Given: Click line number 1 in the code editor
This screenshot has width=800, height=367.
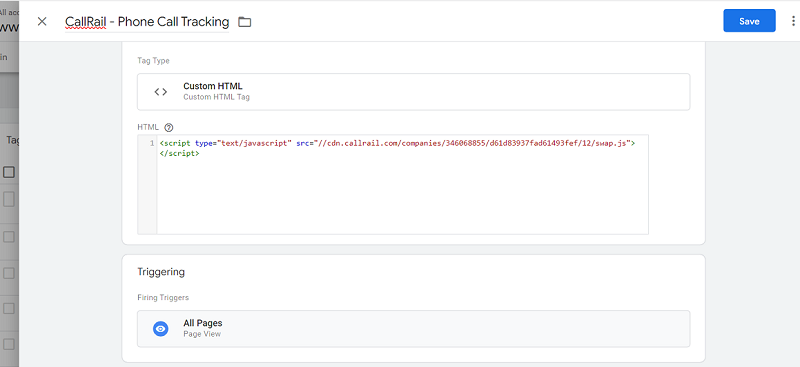Looking at the screenshot, I should pos(152,144).
